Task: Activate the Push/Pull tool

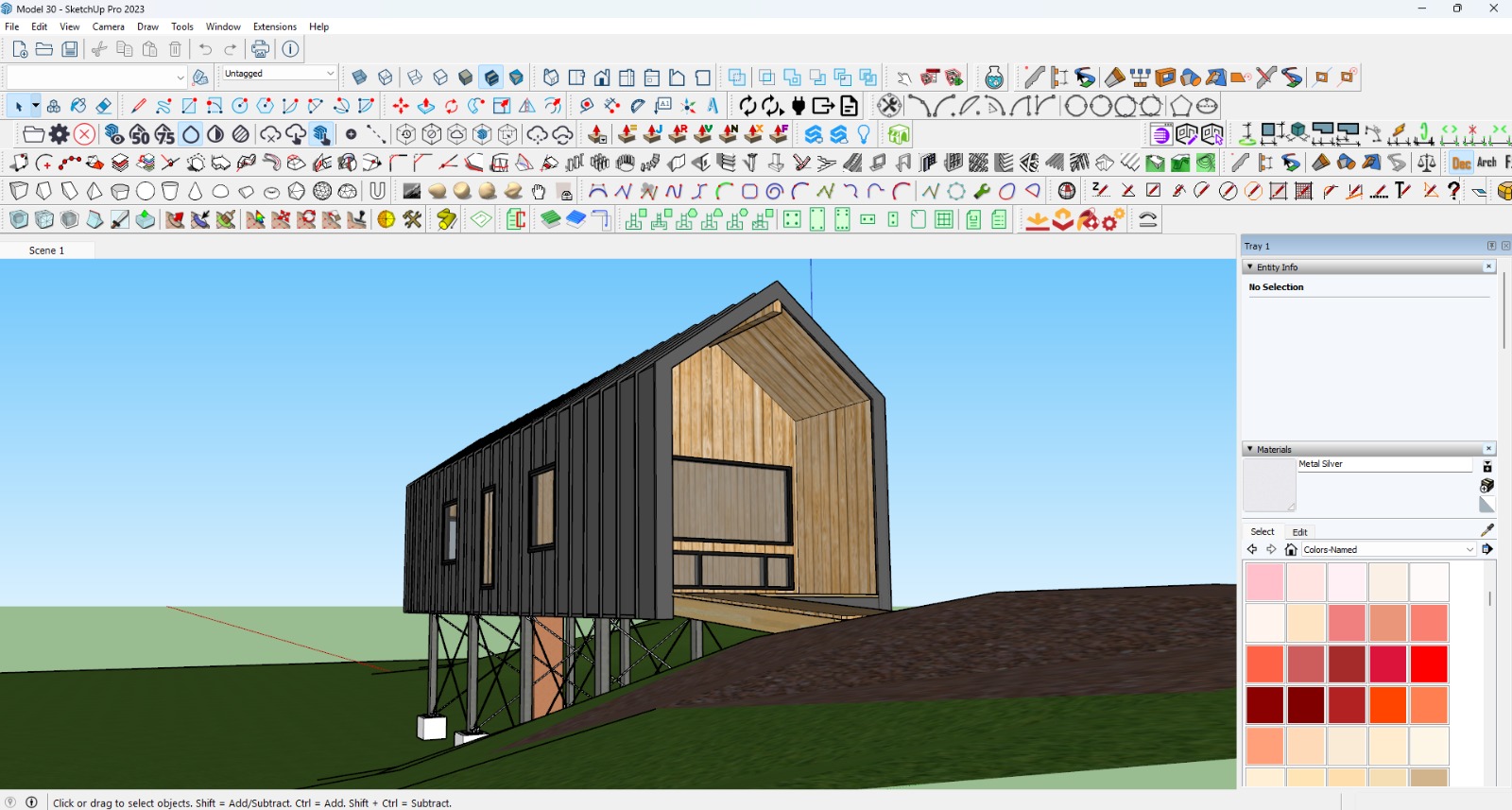Action: (x=426, y=106)
